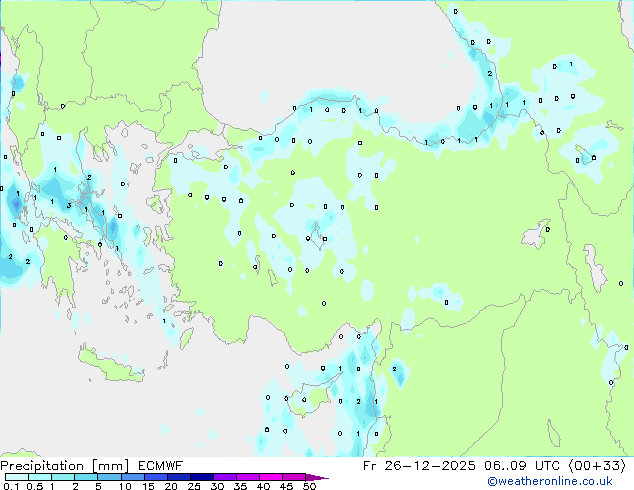Click the 30–35 mm purple swatch

[224, 477]
